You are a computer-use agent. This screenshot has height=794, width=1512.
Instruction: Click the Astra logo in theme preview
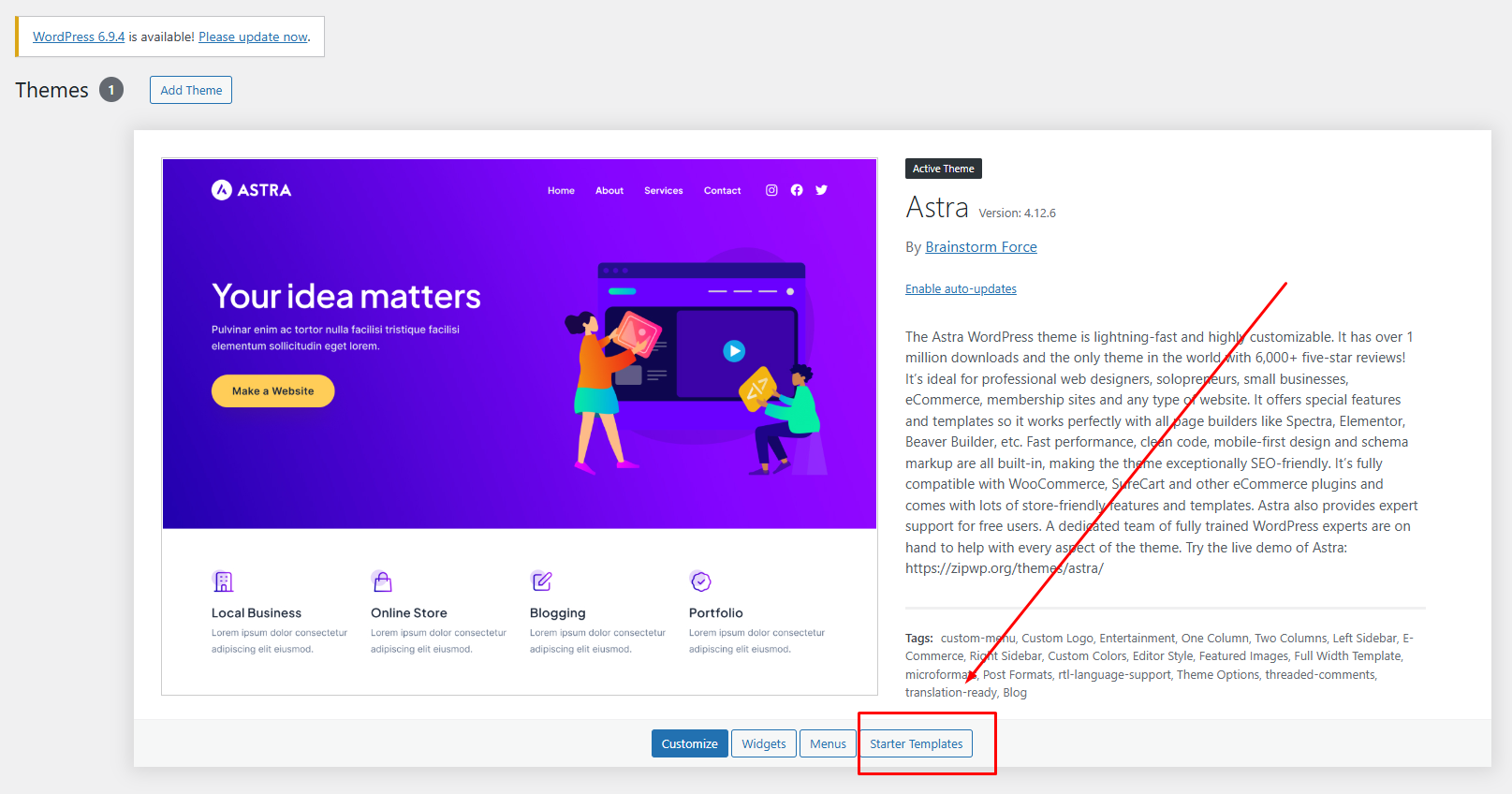point(251,190)
